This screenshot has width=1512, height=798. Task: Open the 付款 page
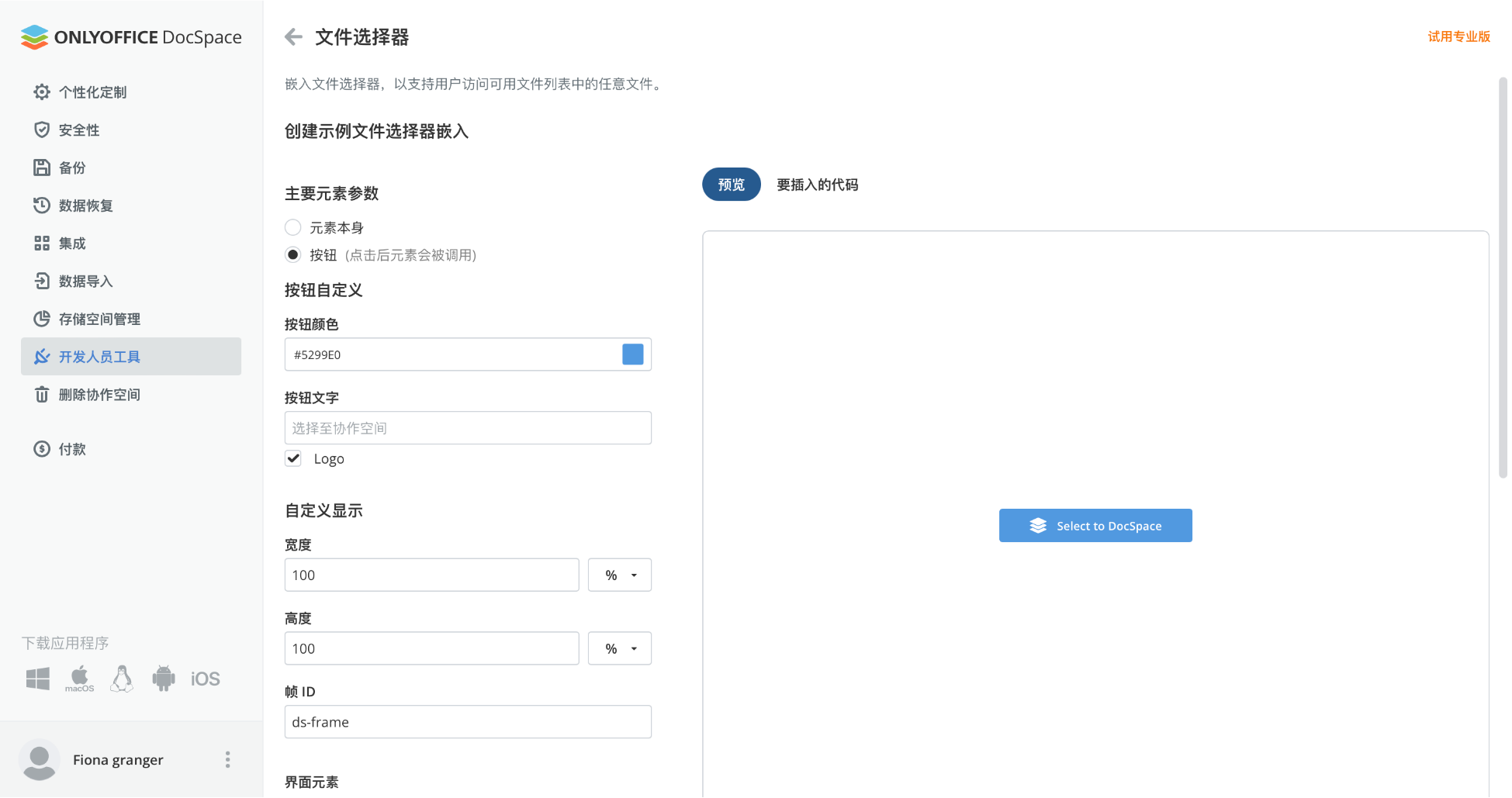pos(131,449)
